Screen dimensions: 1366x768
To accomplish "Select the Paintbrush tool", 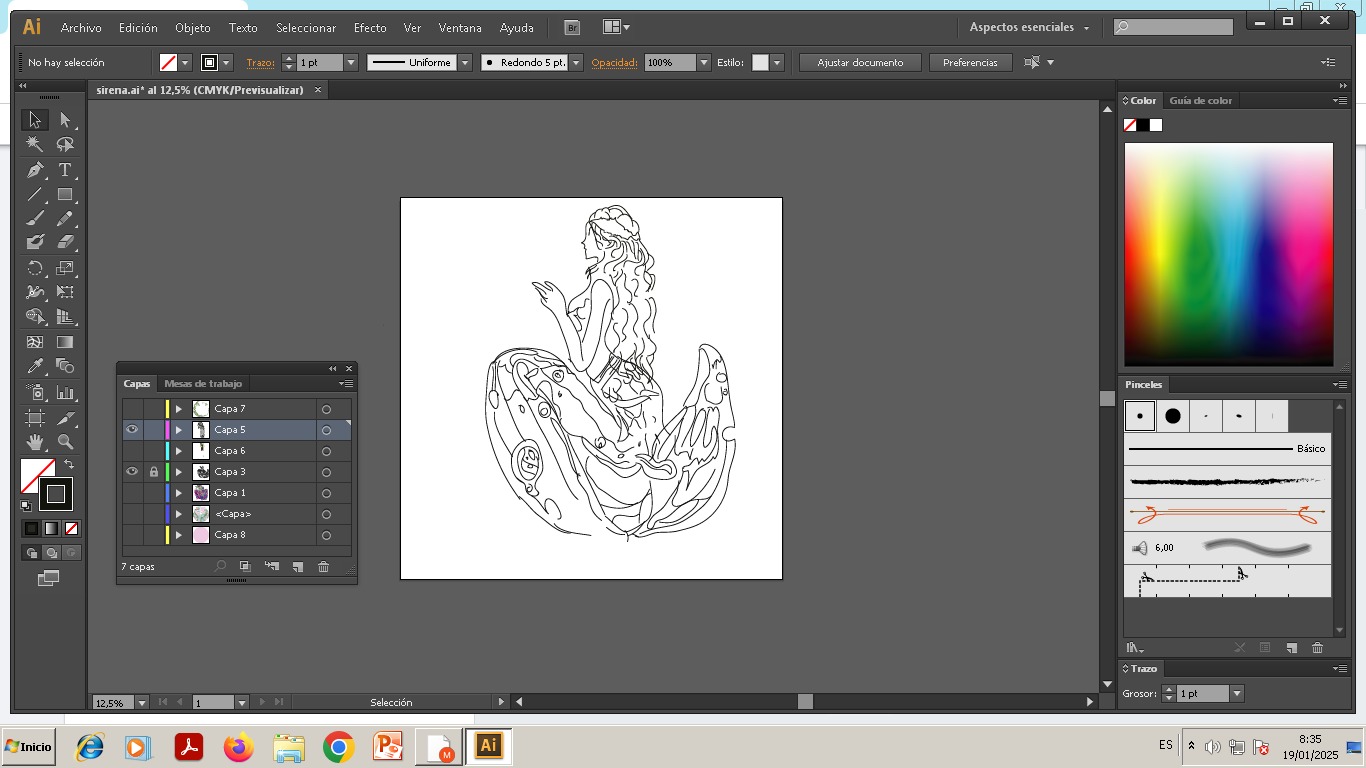I will (35, 218).
